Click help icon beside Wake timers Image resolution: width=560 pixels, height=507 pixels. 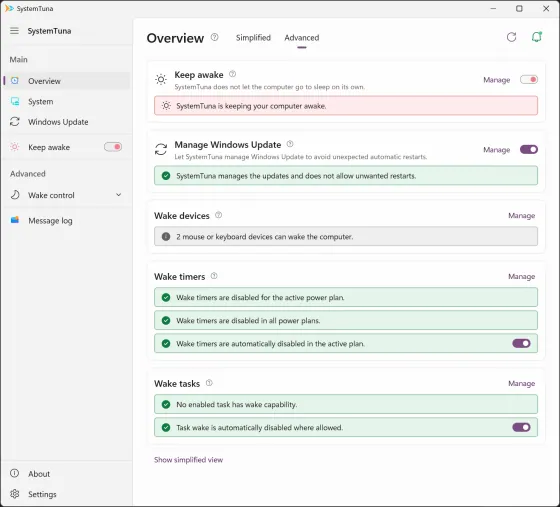point(214,276)
